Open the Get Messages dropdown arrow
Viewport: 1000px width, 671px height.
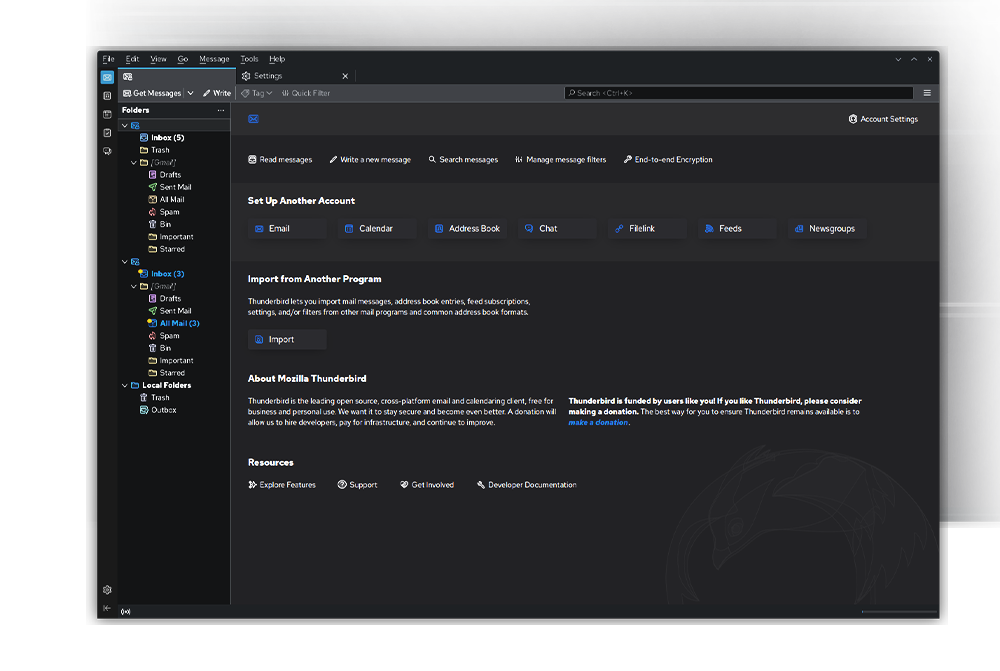191,93
